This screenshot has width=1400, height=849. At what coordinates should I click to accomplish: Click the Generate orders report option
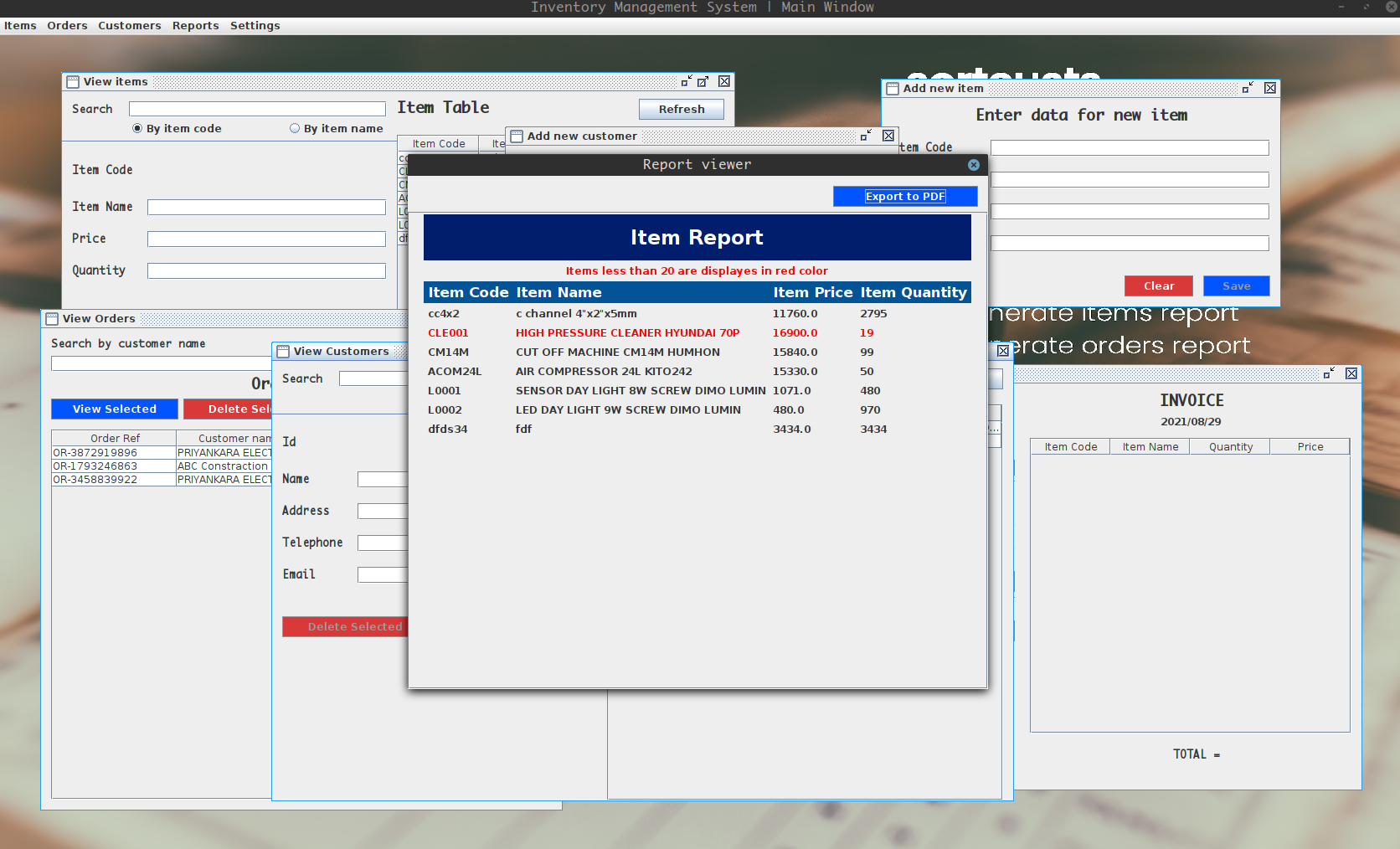pyautogui.click(x=1125, y=345)
